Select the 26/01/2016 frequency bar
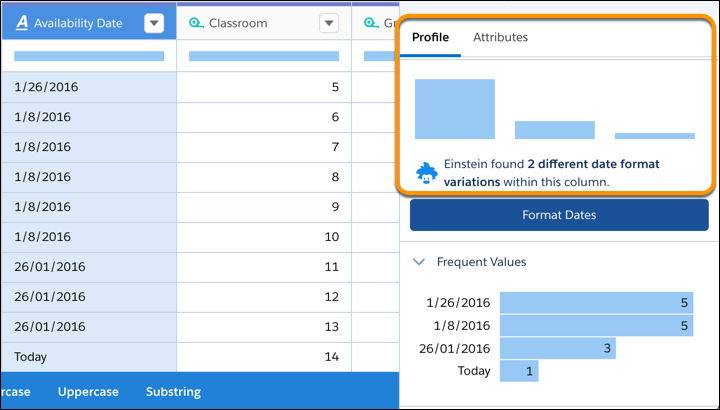 [557, 348]
